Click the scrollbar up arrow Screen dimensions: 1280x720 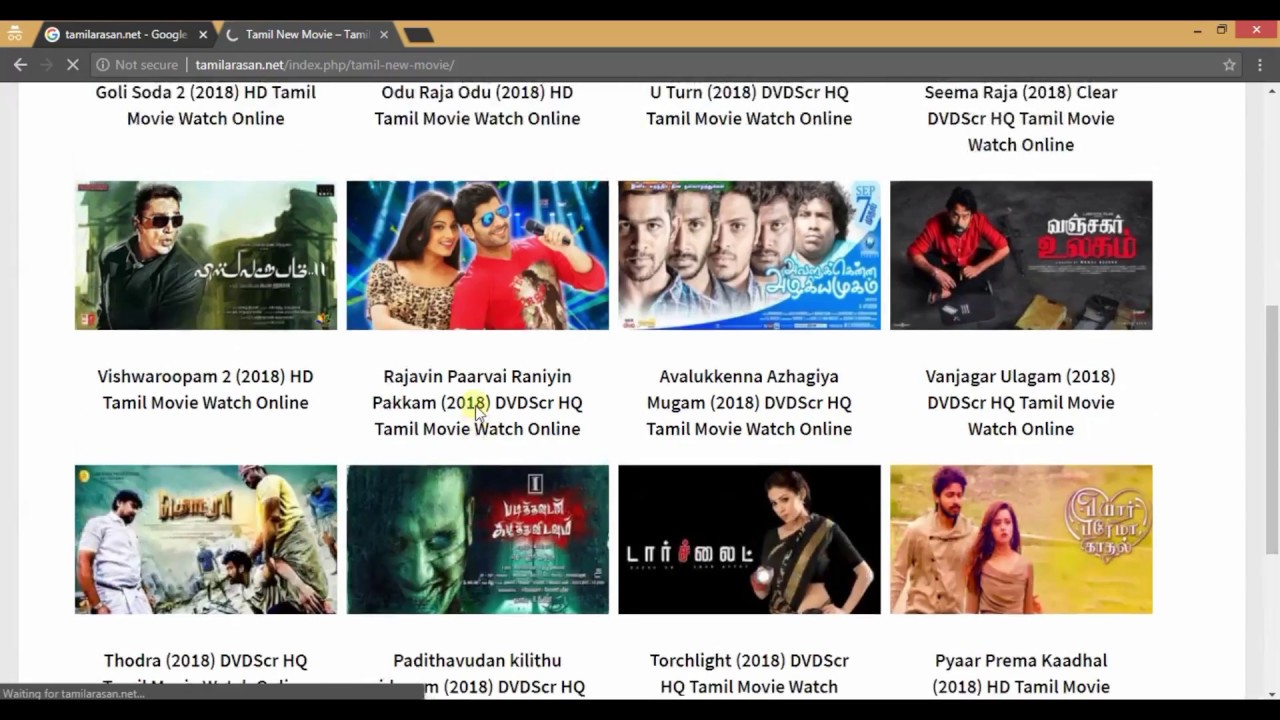pos(1271,90)
